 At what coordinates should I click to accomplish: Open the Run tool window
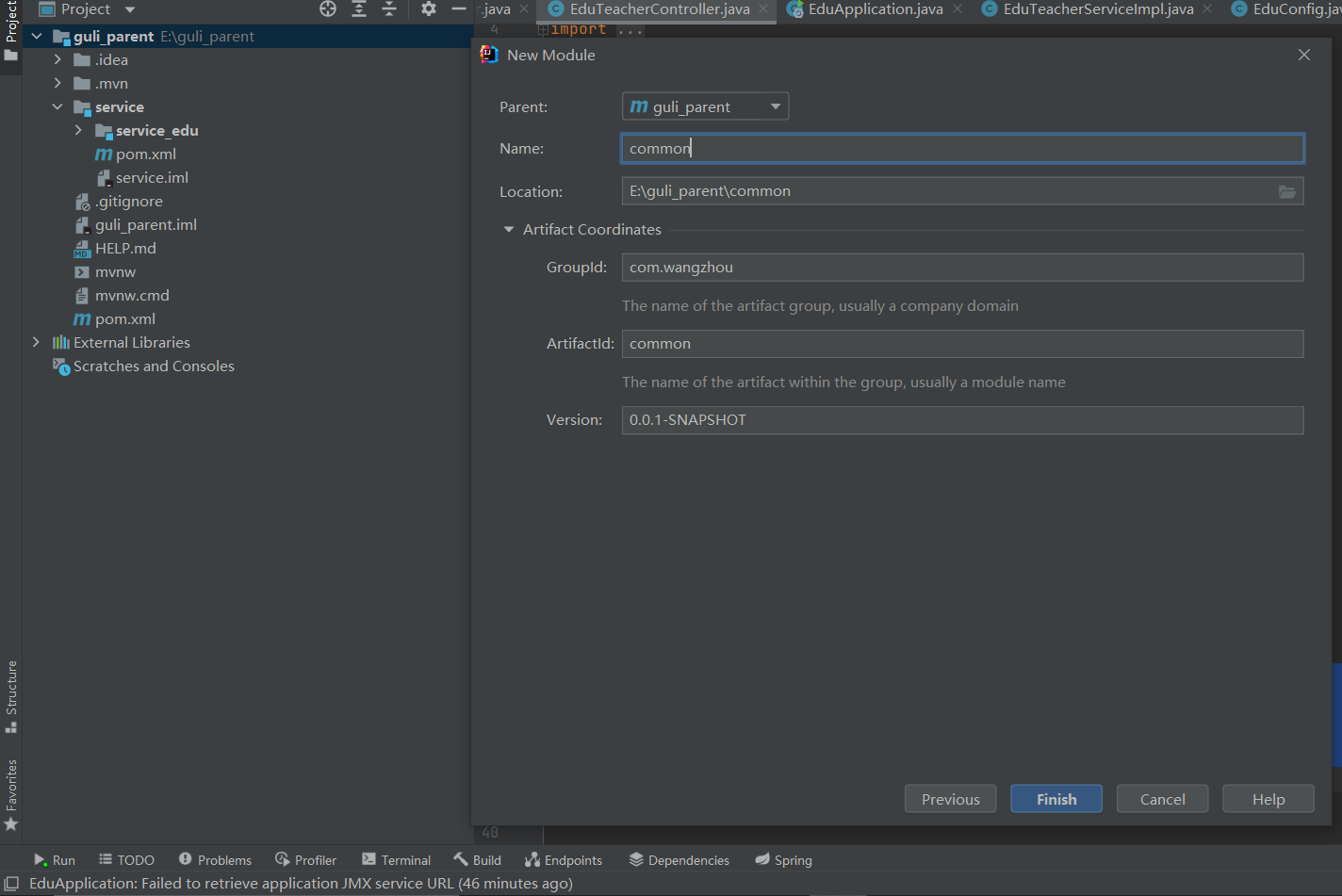point(55,859)
